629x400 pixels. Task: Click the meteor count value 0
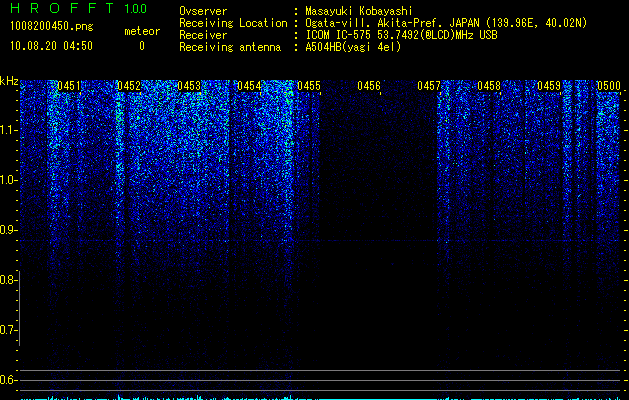[142, 46]
